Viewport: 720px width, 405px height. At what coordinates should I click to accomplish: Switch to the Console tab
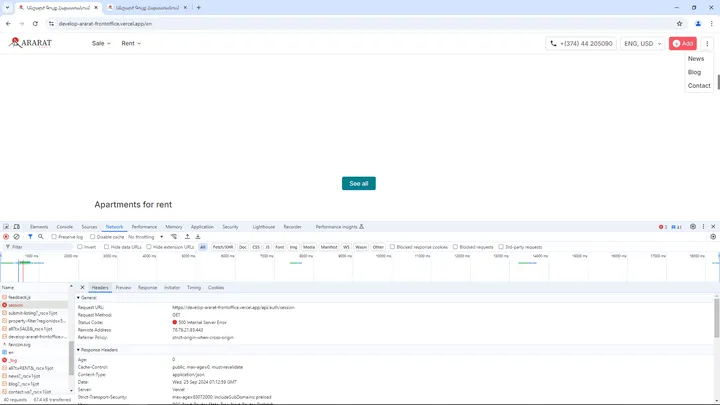64,227
